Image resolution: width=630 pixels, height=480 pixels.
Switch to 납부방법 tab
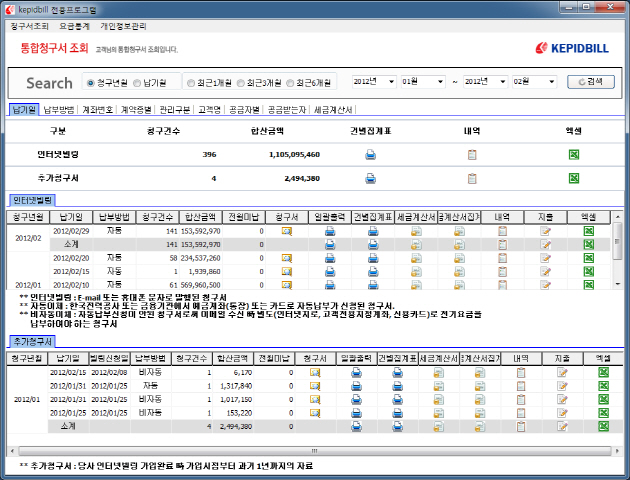pyautogui.click(x=59, y=110)
